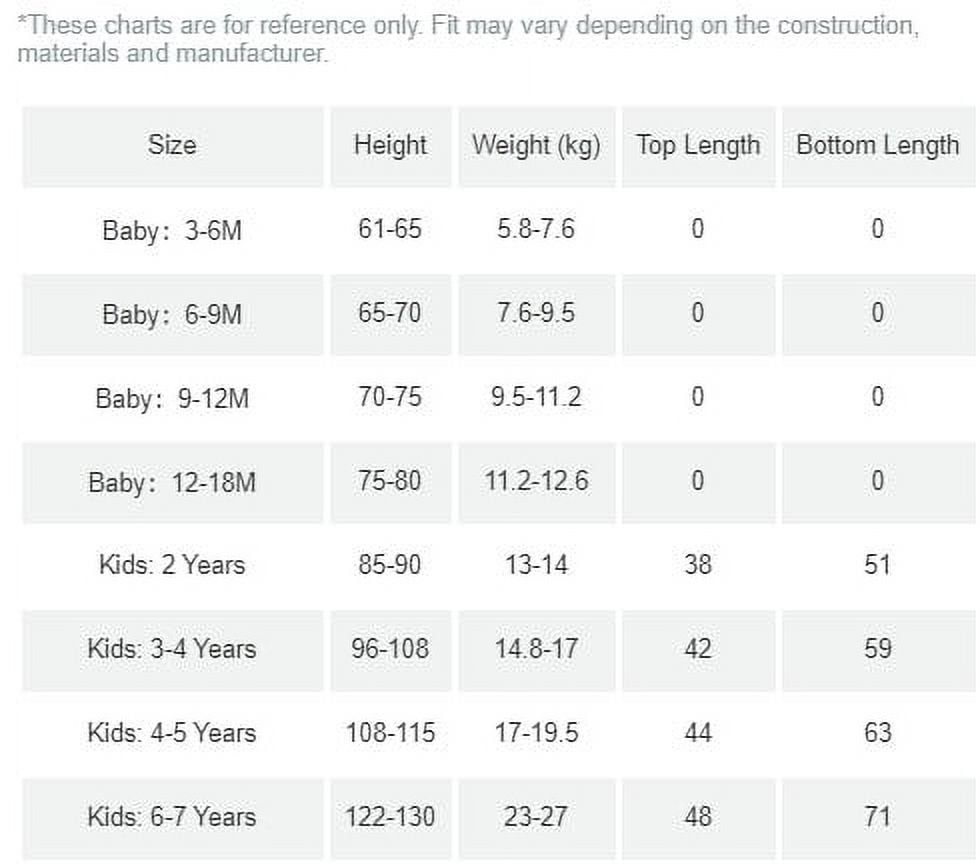Click the Kids: 2 Years size label
This screenshot has height=864, width=980.
click(x=172, y=565)
